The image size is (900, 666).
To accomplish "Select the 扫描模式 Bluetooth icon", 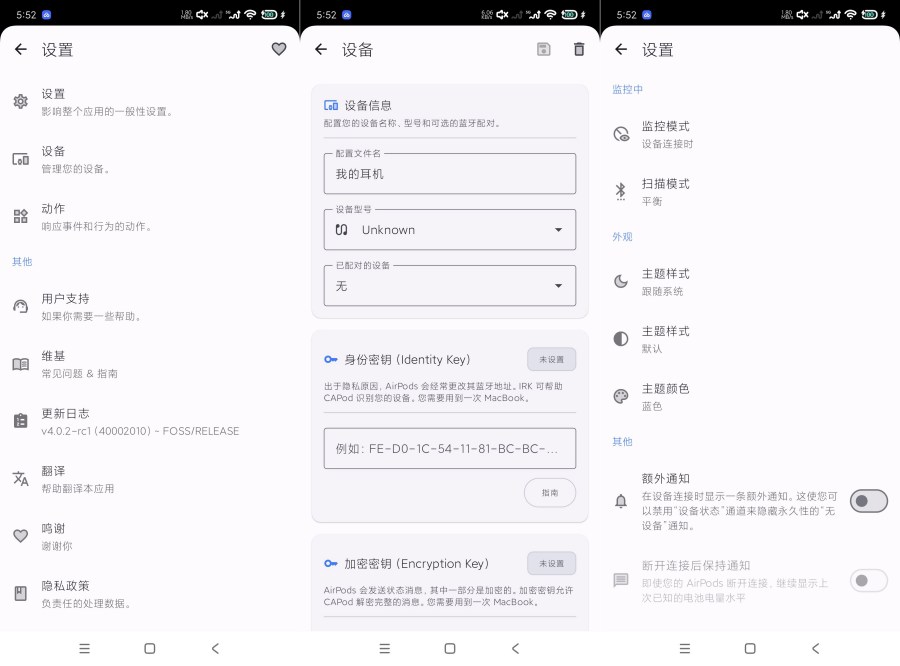I will pos(621,190).
